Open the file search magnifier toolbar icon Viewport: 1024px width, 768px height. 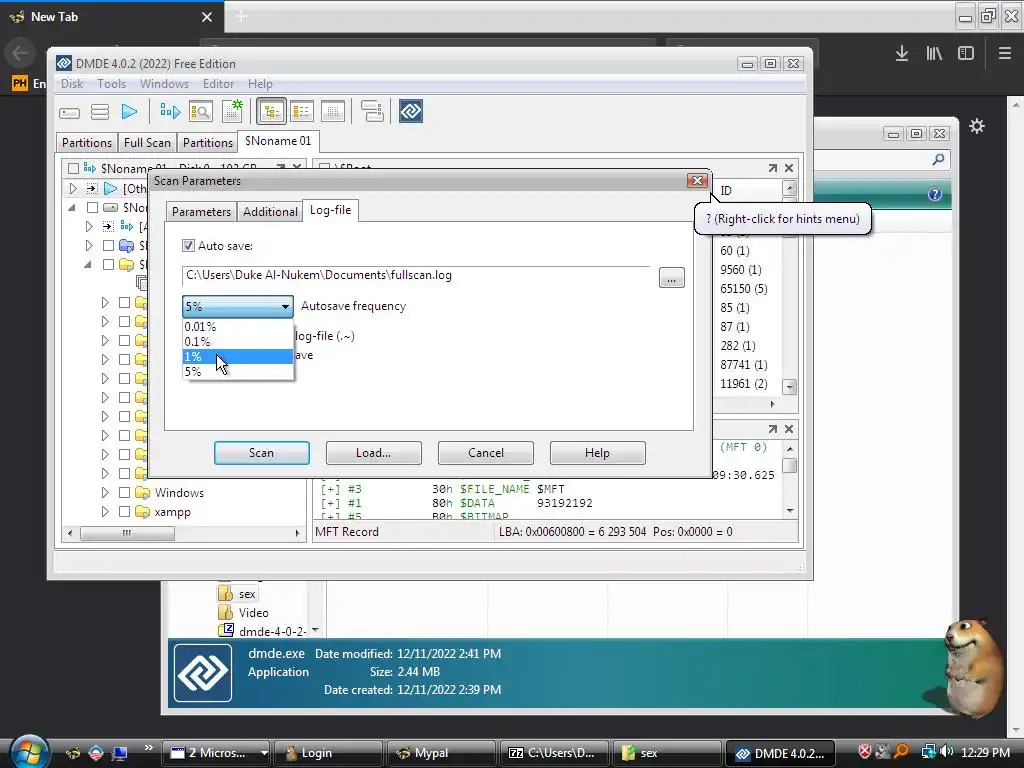200,112
